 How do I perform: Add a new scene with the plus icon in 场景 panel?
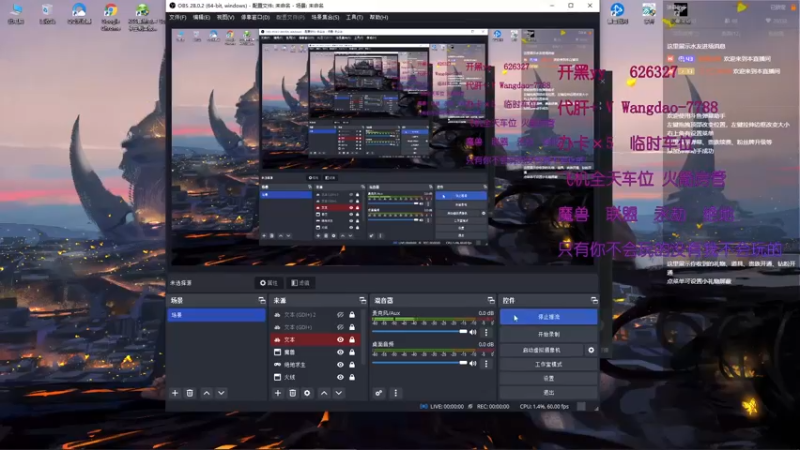(175, 393)
